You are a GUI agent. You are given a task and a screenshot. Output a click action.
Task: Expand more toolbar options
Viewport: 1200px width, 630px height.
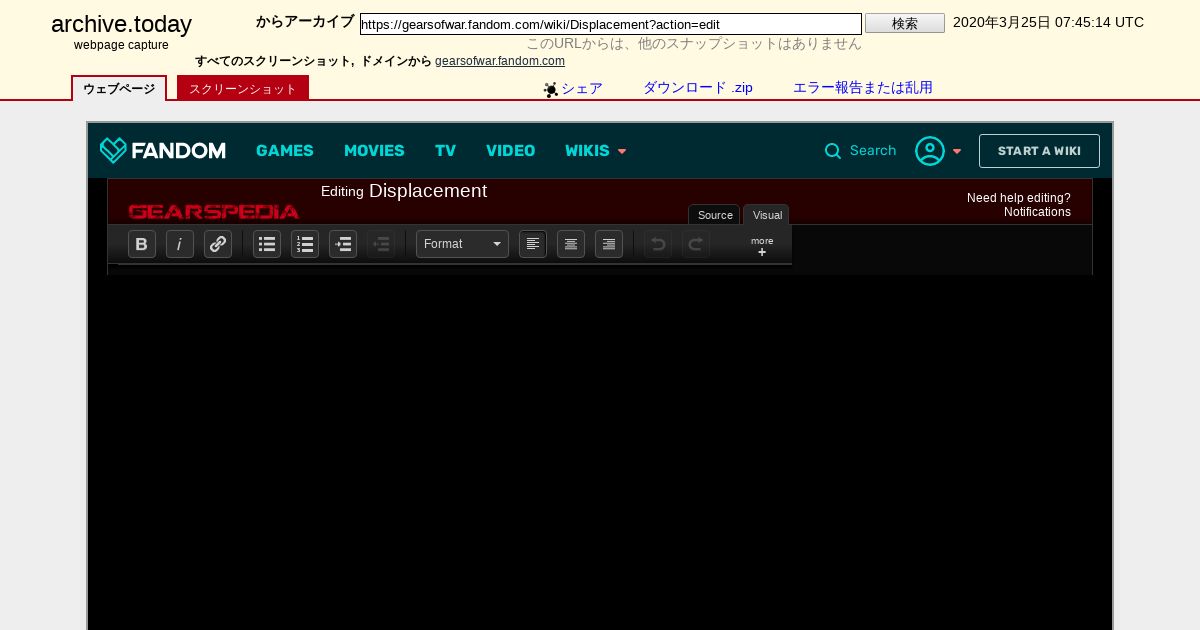[762, 246]
